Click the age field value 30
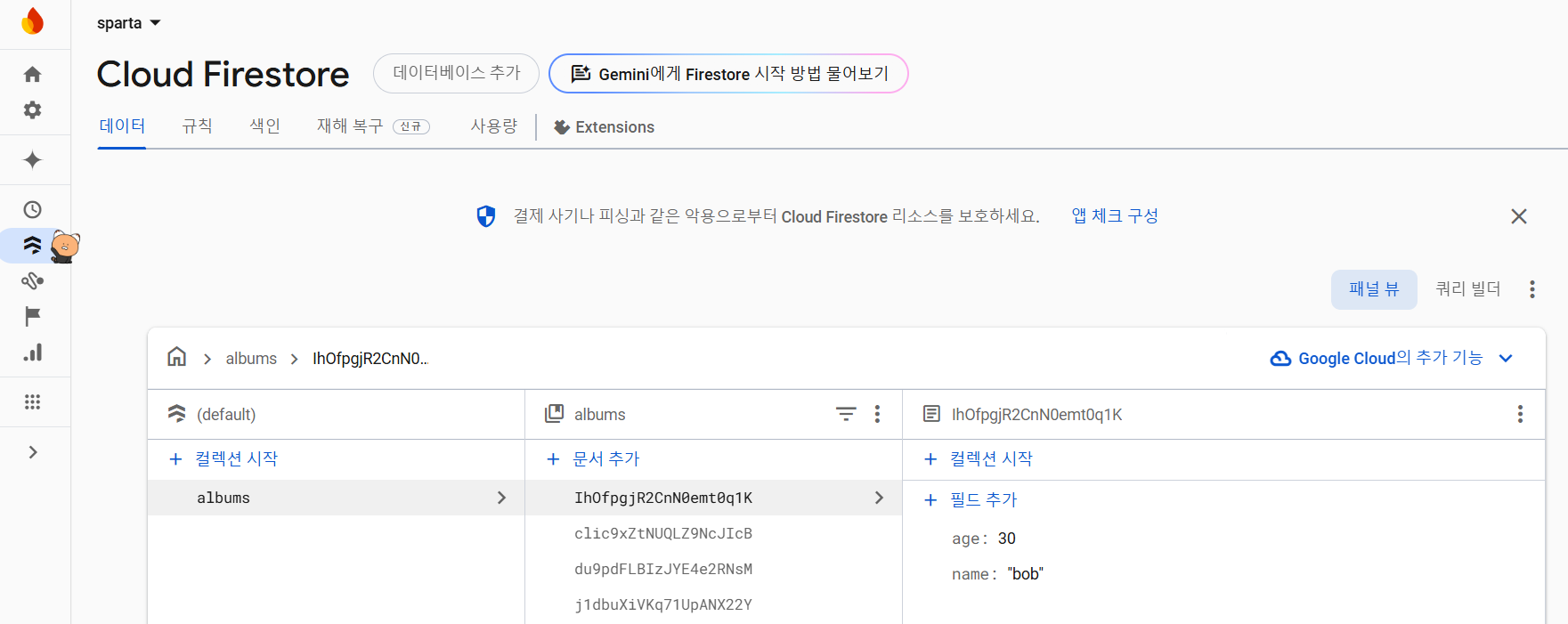This screenshot has height=624, width=1568. point(1007,539)
